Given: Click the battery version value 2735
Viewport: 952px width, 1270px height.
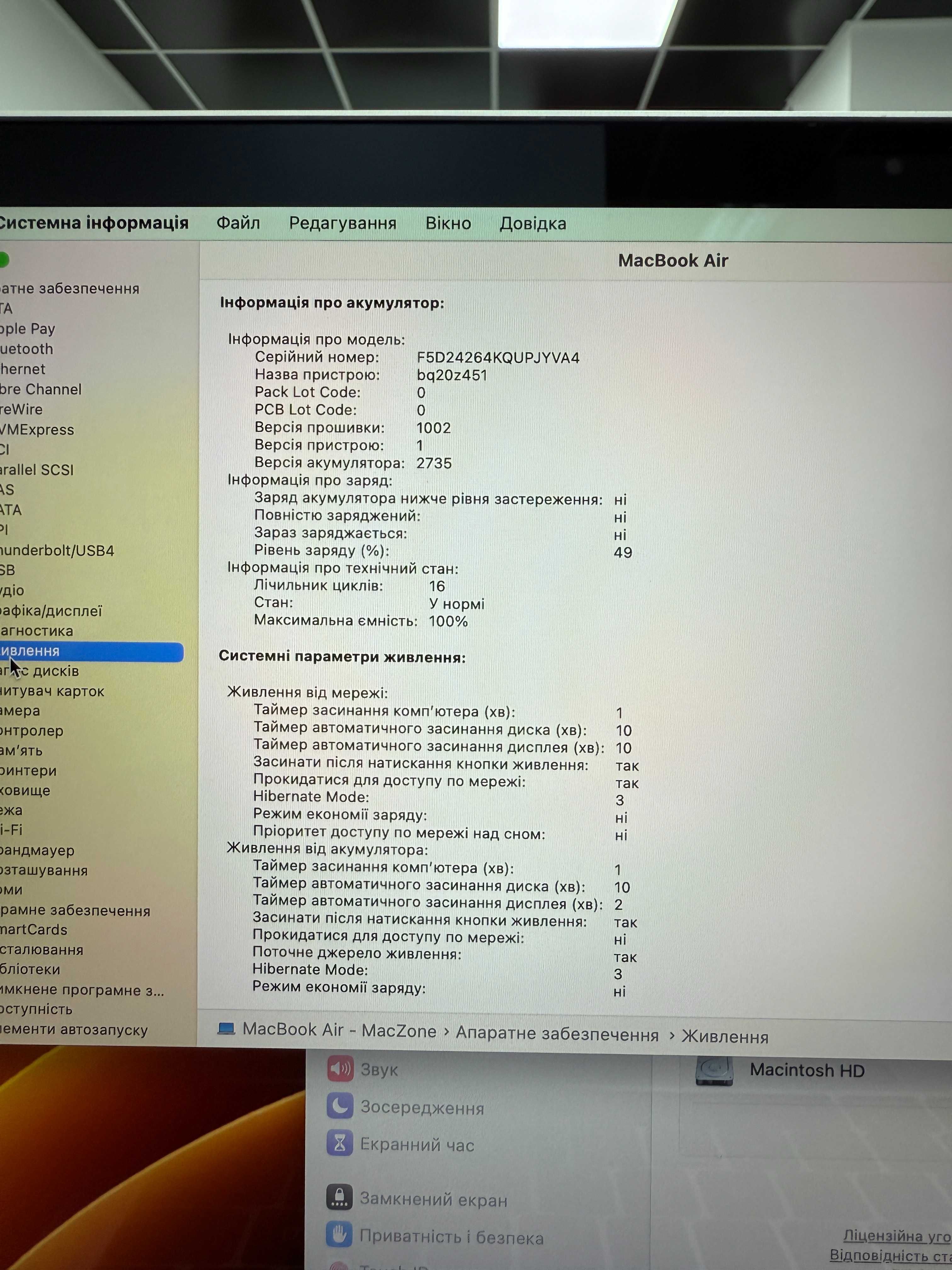Looking at the screenshot, I should (x=434, y=463).
